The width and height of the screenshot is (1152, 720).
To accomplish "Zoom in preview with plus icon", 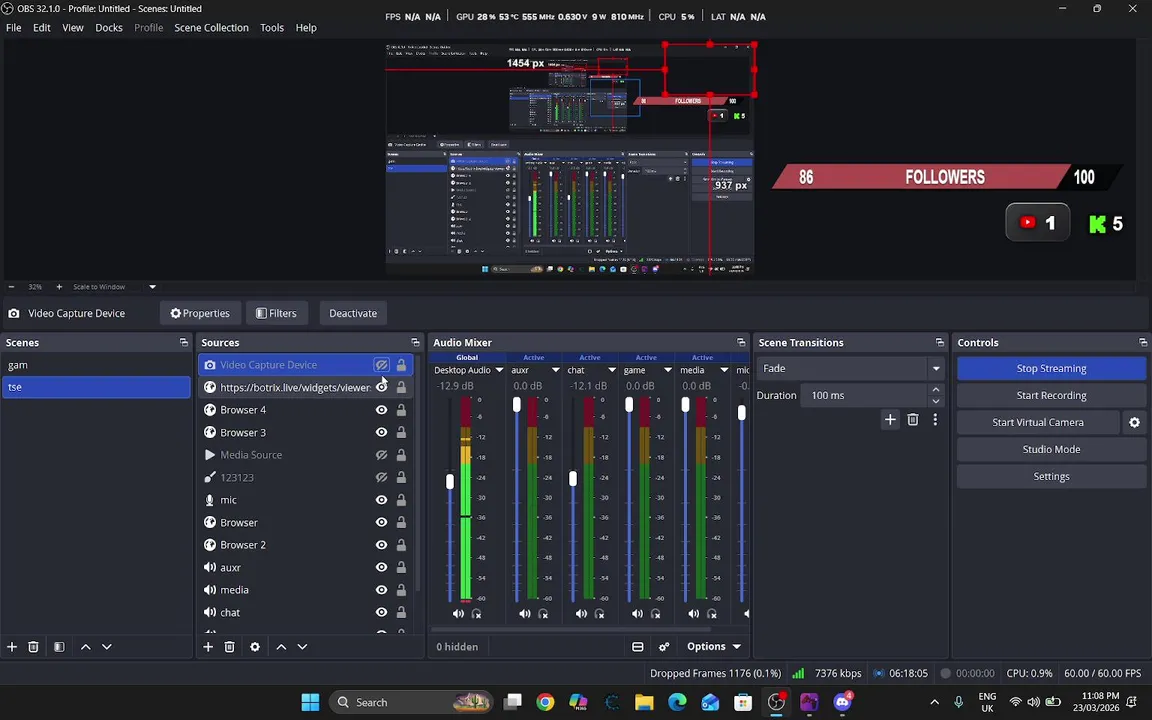I will pyautogui.click(x=59, y=287).
